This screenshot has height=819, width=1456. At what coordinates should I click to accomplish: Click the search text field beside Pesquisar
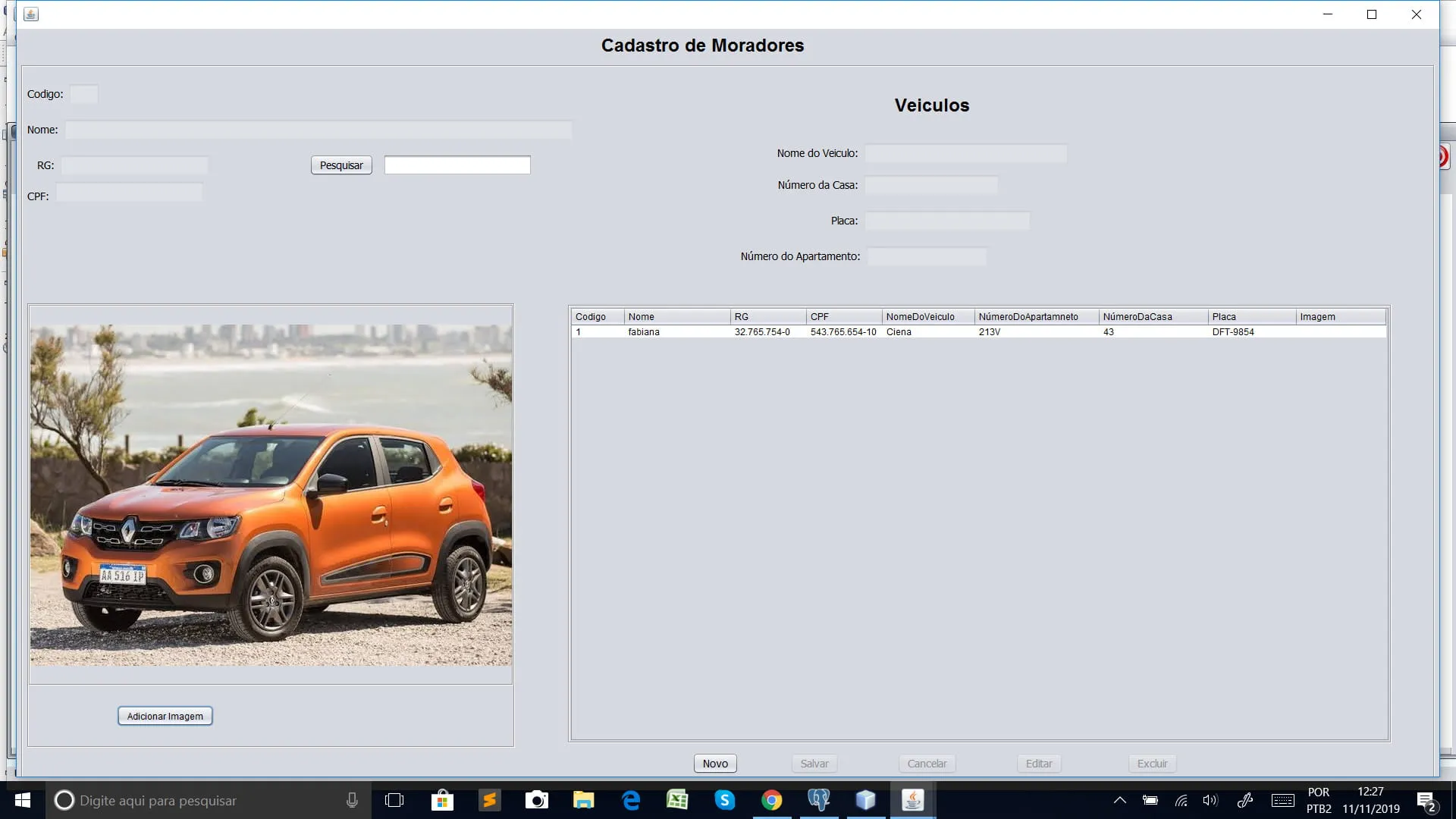pyautogui.click(x=457, y=165)
